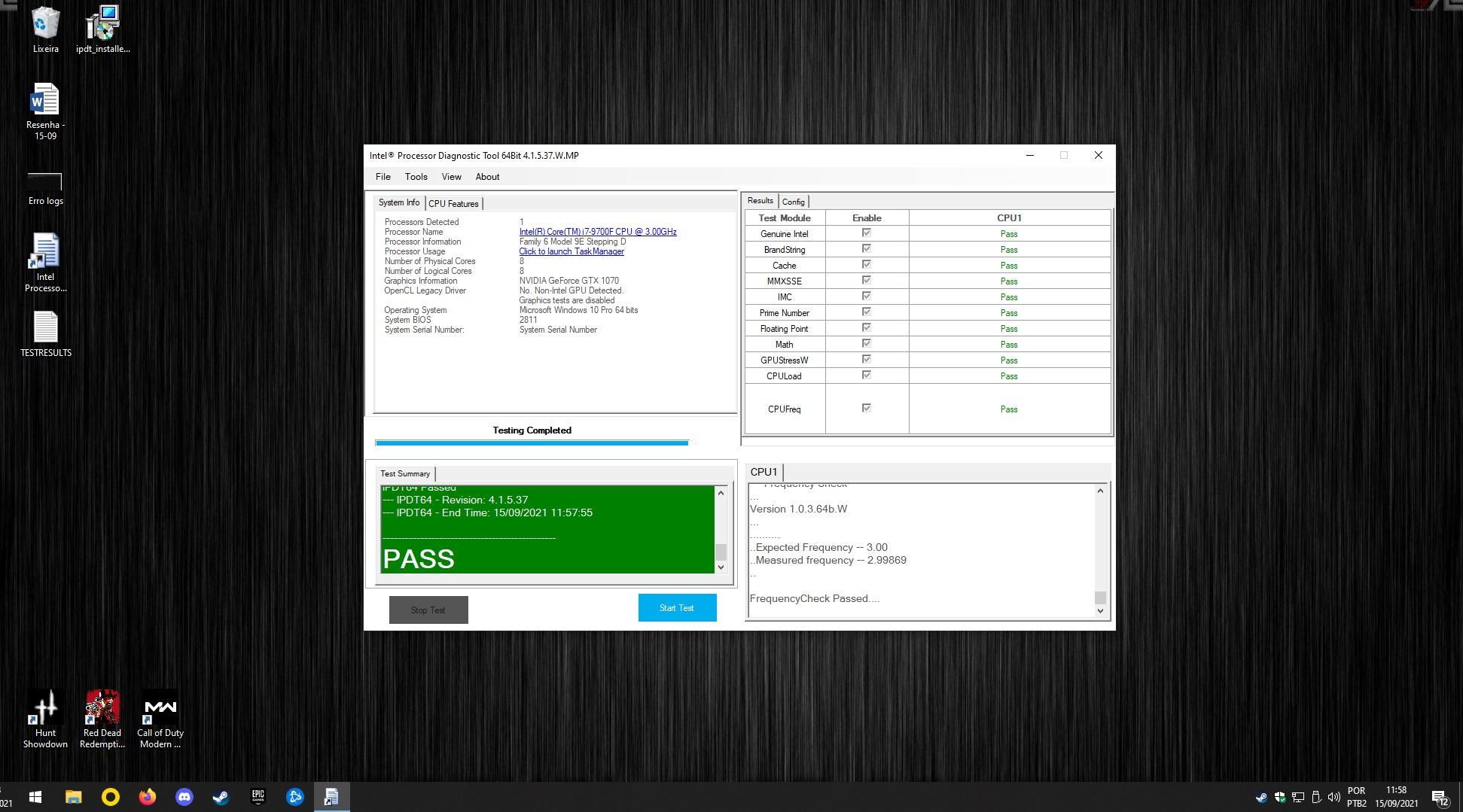
Task: Click the Steam tray icon
Action: click(x=1261, y=797)
